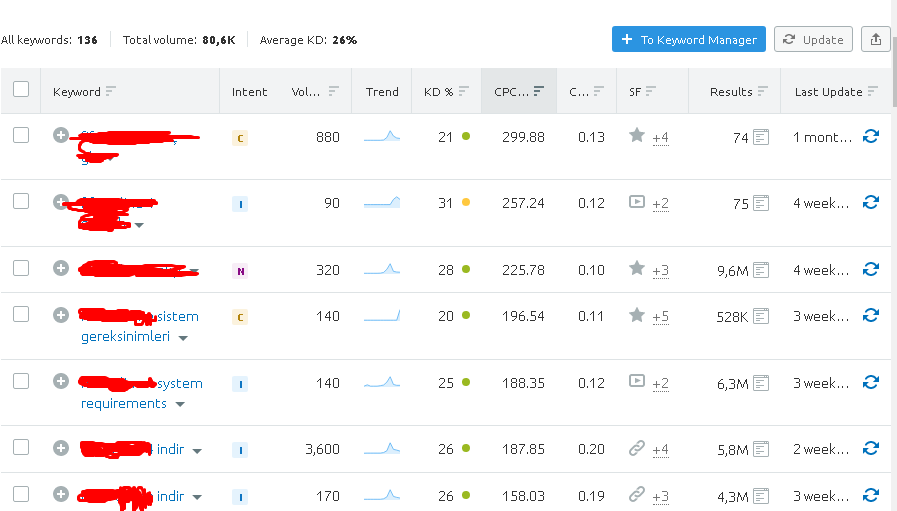Refresh the 880 volume keyword row

click(871, 136)
